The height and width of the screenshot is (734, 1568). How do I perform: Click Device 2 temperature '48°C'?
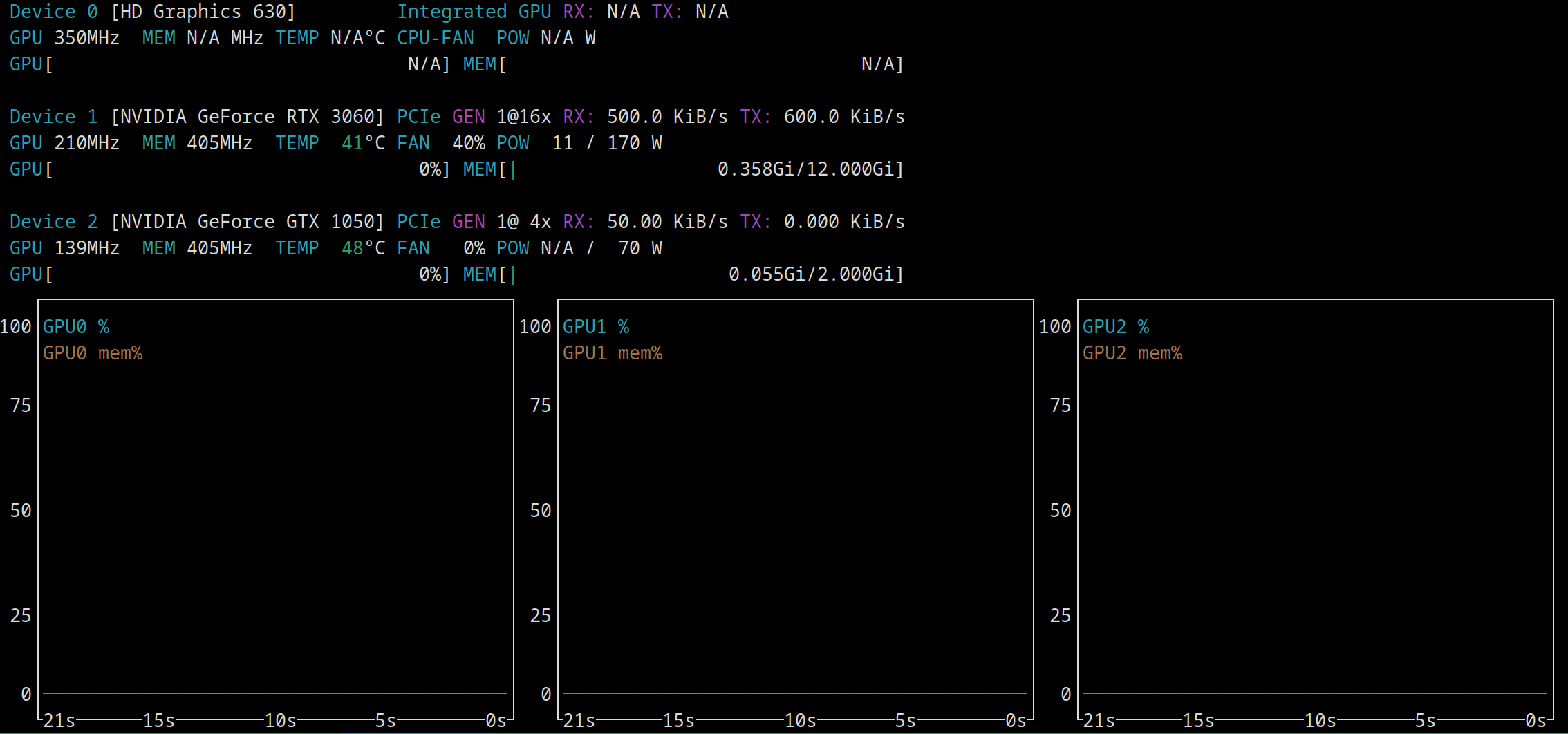[363, 248]
